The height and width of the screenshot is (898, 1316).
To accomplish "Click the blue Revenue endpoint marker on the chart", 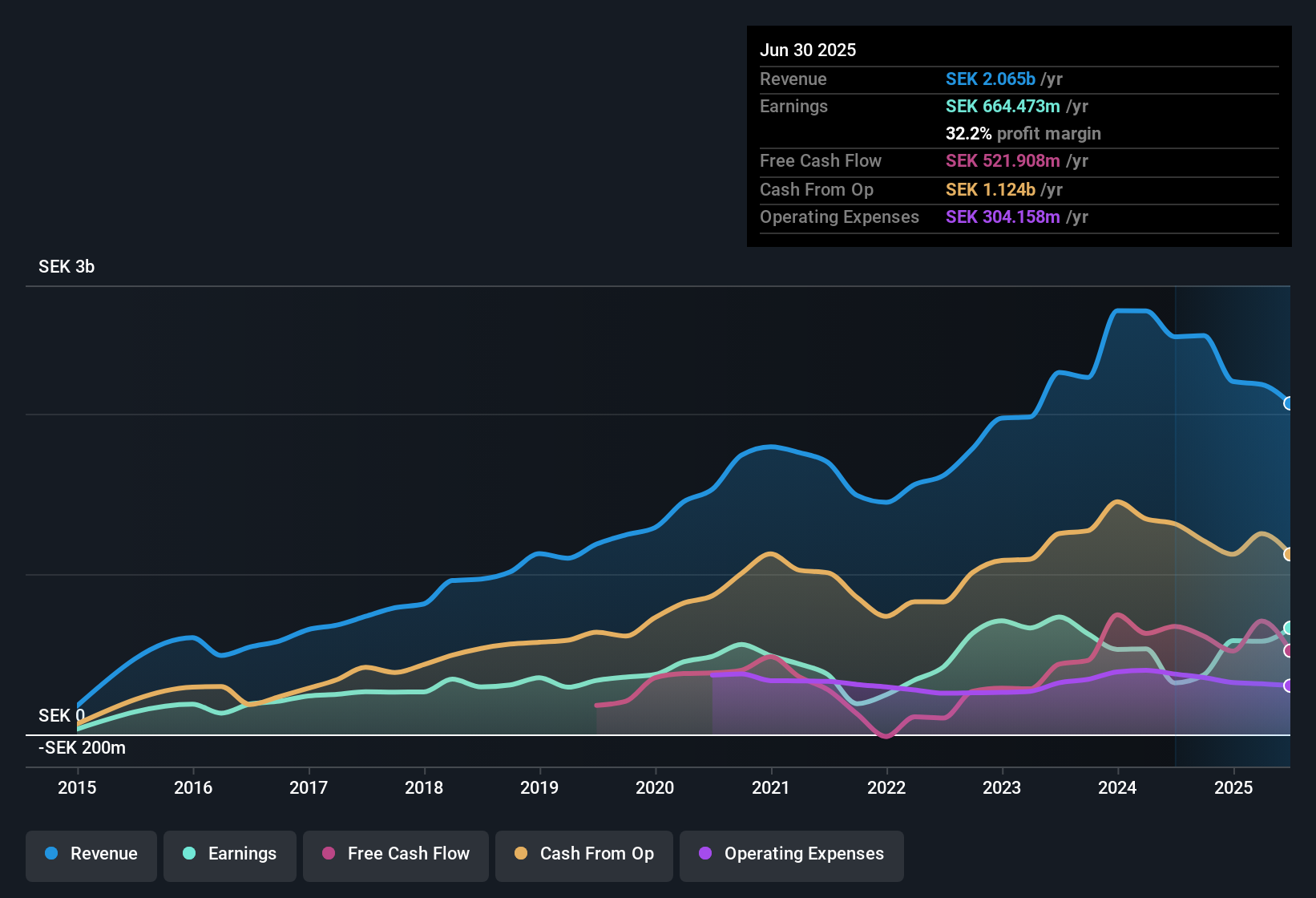I will point(1288,402).
